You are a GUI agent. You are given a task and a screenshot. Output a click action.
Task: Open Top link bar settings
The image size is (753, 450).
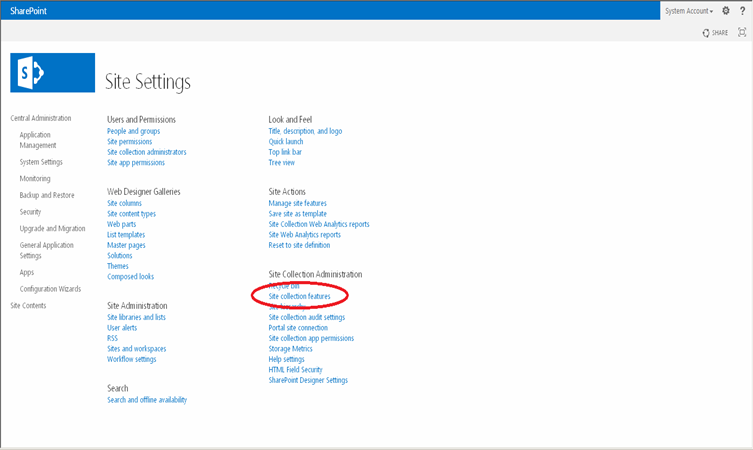coord(285,152)
